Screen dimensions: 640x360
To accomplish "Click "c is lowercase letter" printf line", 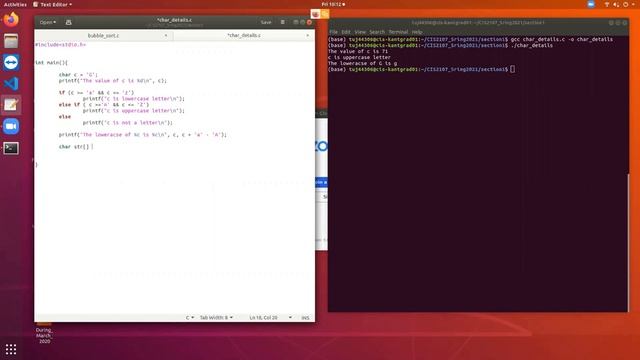I will pyautogui.click(x=134, y=99).
